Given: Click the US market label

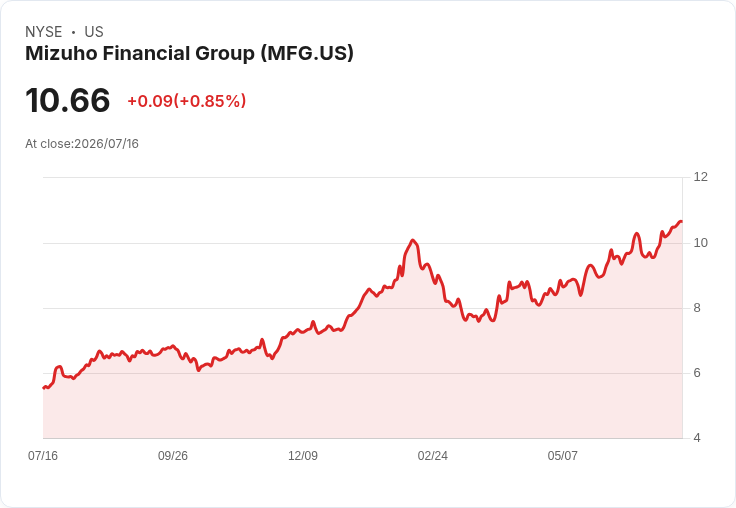Looking at the screenshot, I should 94,32.
